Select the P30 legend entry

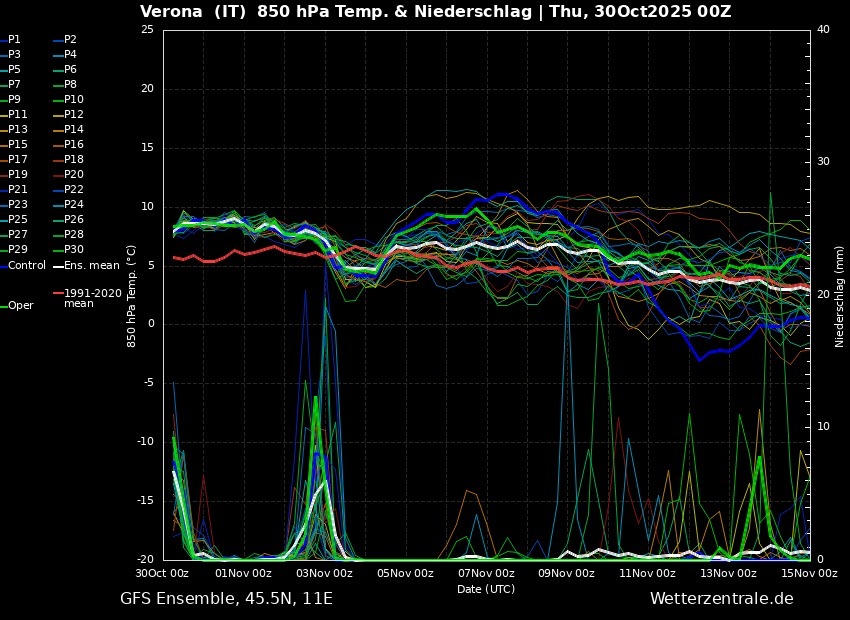click(73, 250)
